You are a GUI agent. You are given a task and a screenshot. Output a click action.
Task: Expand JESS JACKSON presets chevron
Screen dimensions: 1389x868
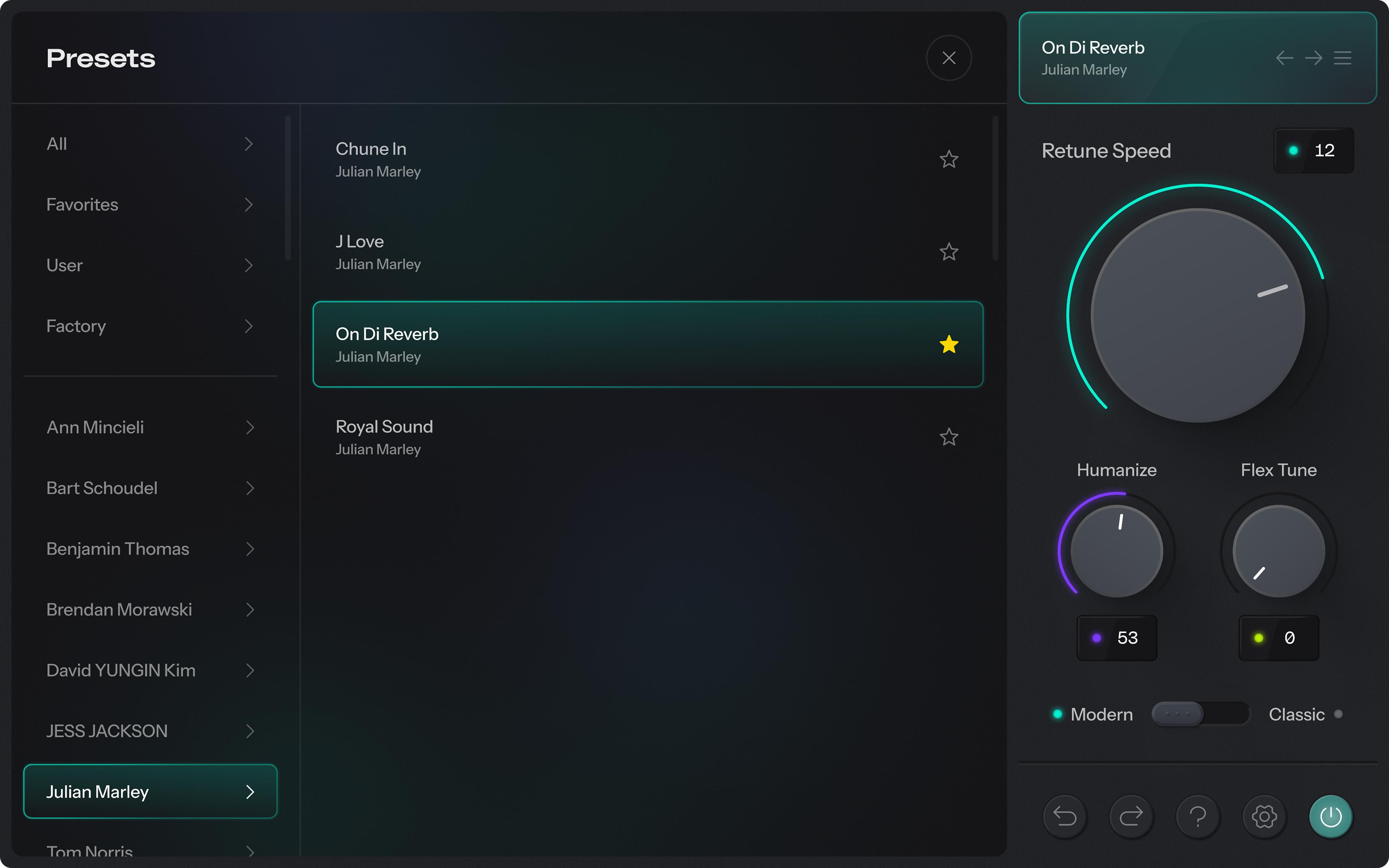coord(250,731)
